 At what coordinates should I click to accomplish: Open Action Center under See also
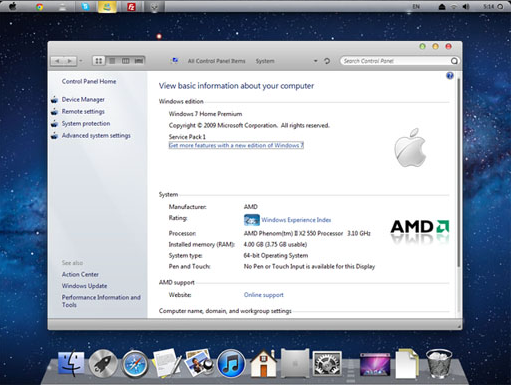tap(80, 274)
